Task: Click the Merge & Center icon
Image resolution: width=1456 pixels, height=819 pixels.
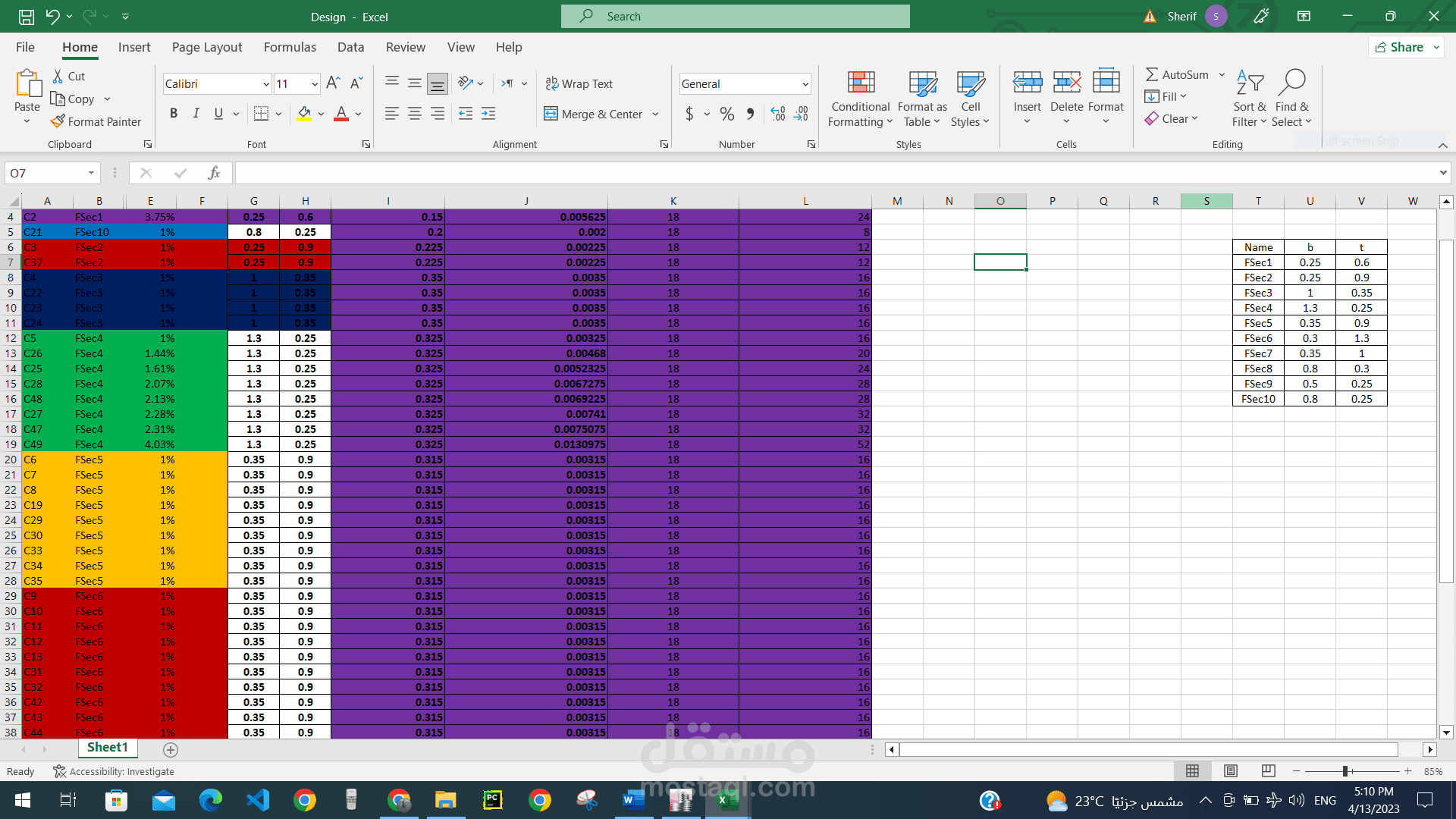Action: point(551,114)
